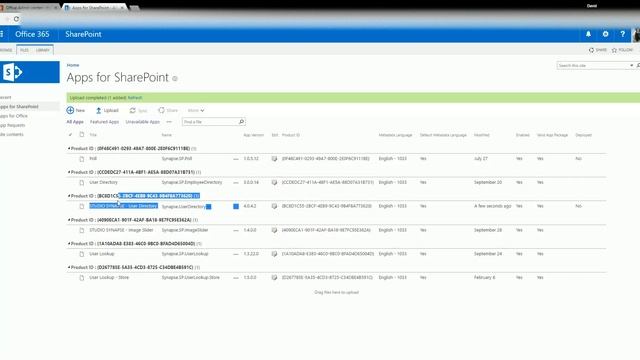Open the ellipsis menu in the Image Slider row
640x360 pixels.
pos(236,230)
